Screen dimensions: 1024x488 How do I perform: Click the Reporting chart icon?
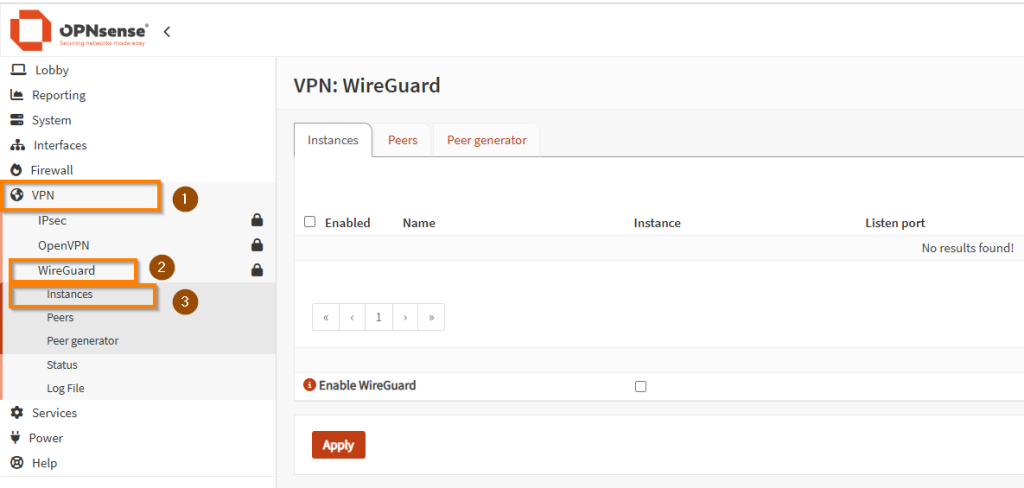pyautogui.click(x=17, y=95)
